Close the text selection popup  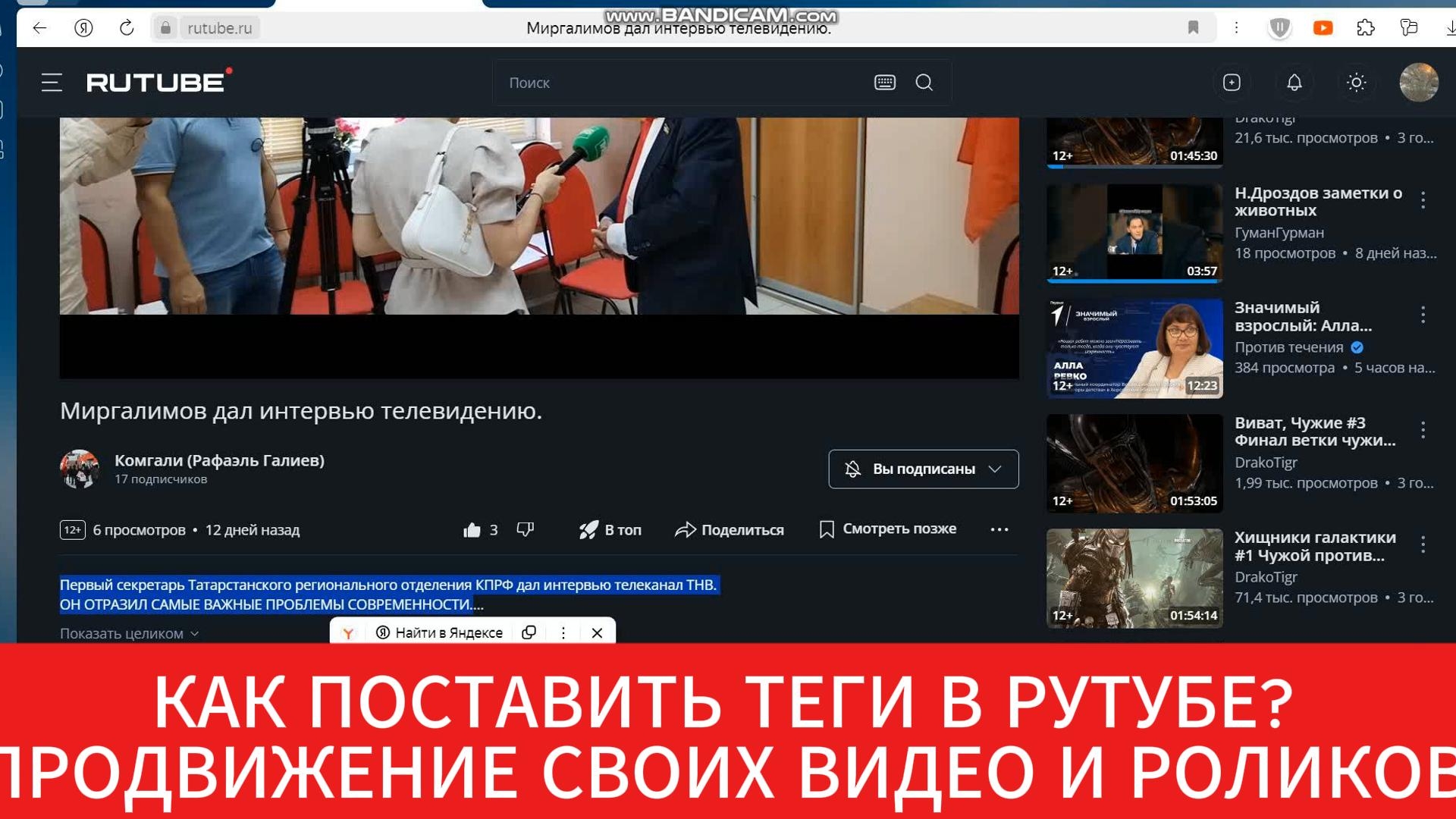pos(597,632)
